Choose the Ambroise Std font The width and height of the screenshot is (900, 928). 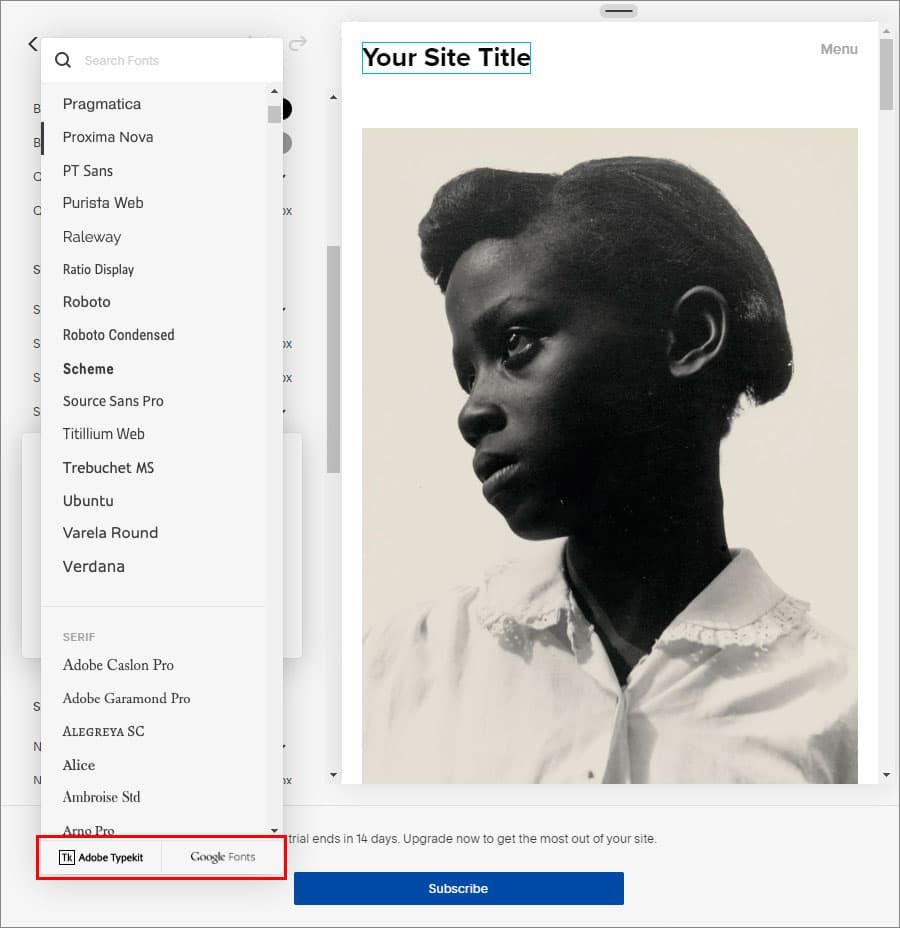[102, 797]
